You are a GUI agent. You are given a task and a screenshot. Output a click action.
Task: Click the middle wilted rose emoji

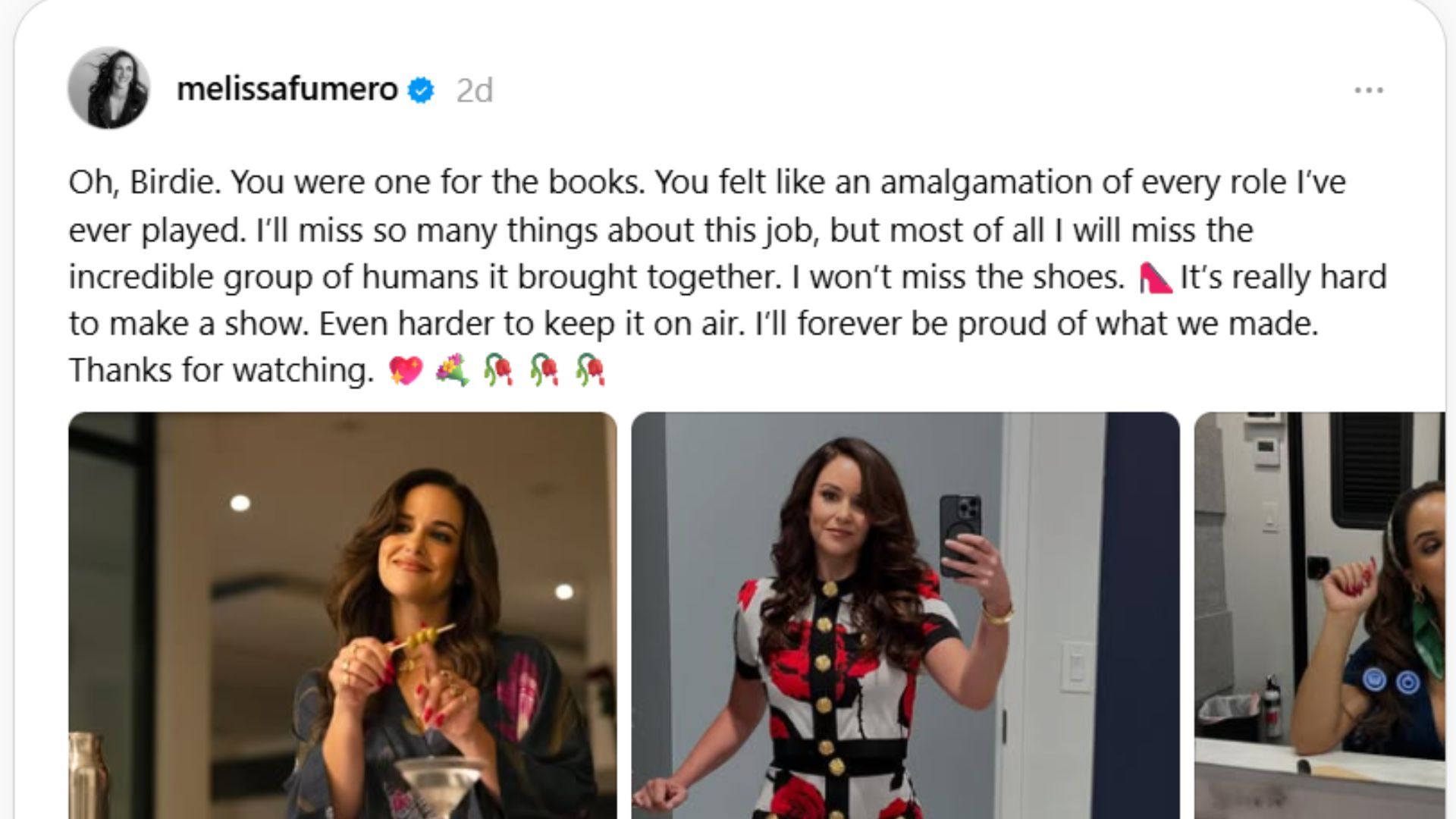click(544, 371)
